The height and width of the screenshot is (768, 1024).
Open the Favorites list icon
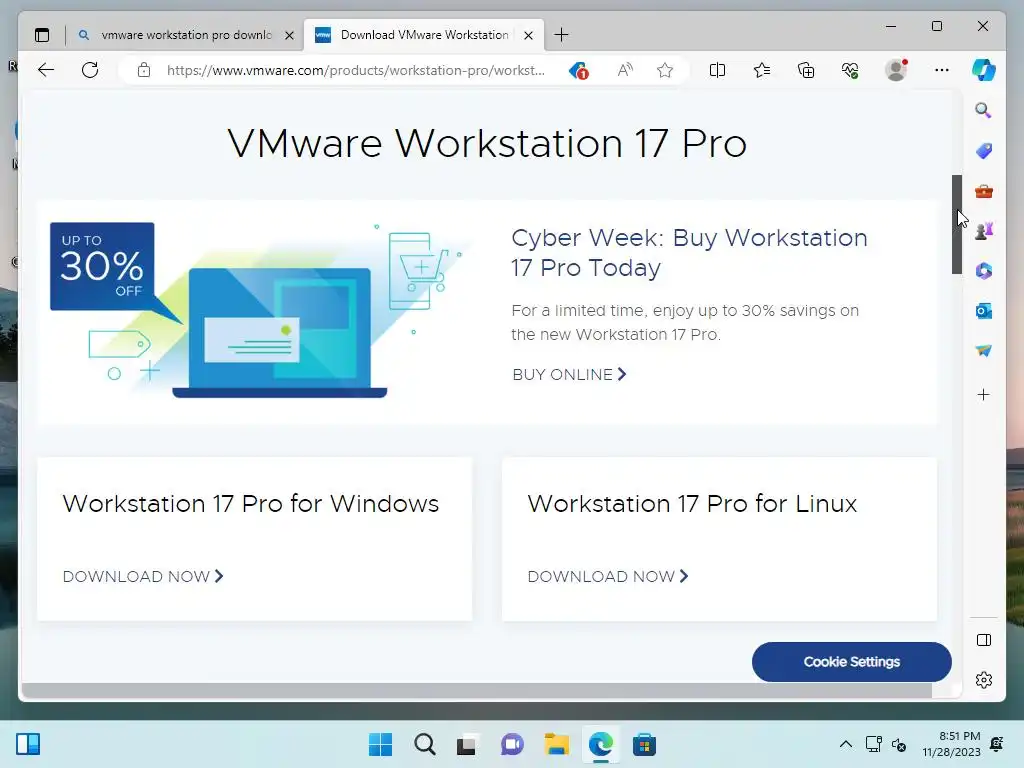point(761,70)
